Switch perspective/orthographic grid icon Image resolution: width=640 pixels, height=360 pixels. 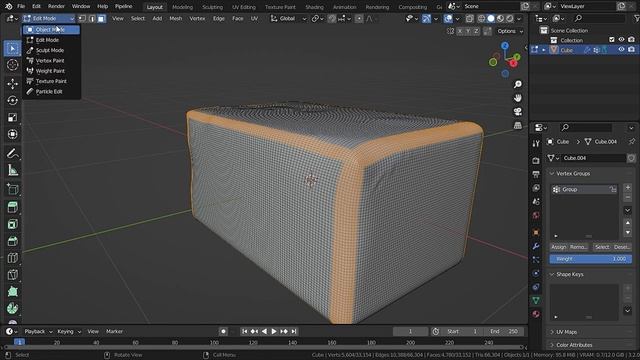pos(518,125)
